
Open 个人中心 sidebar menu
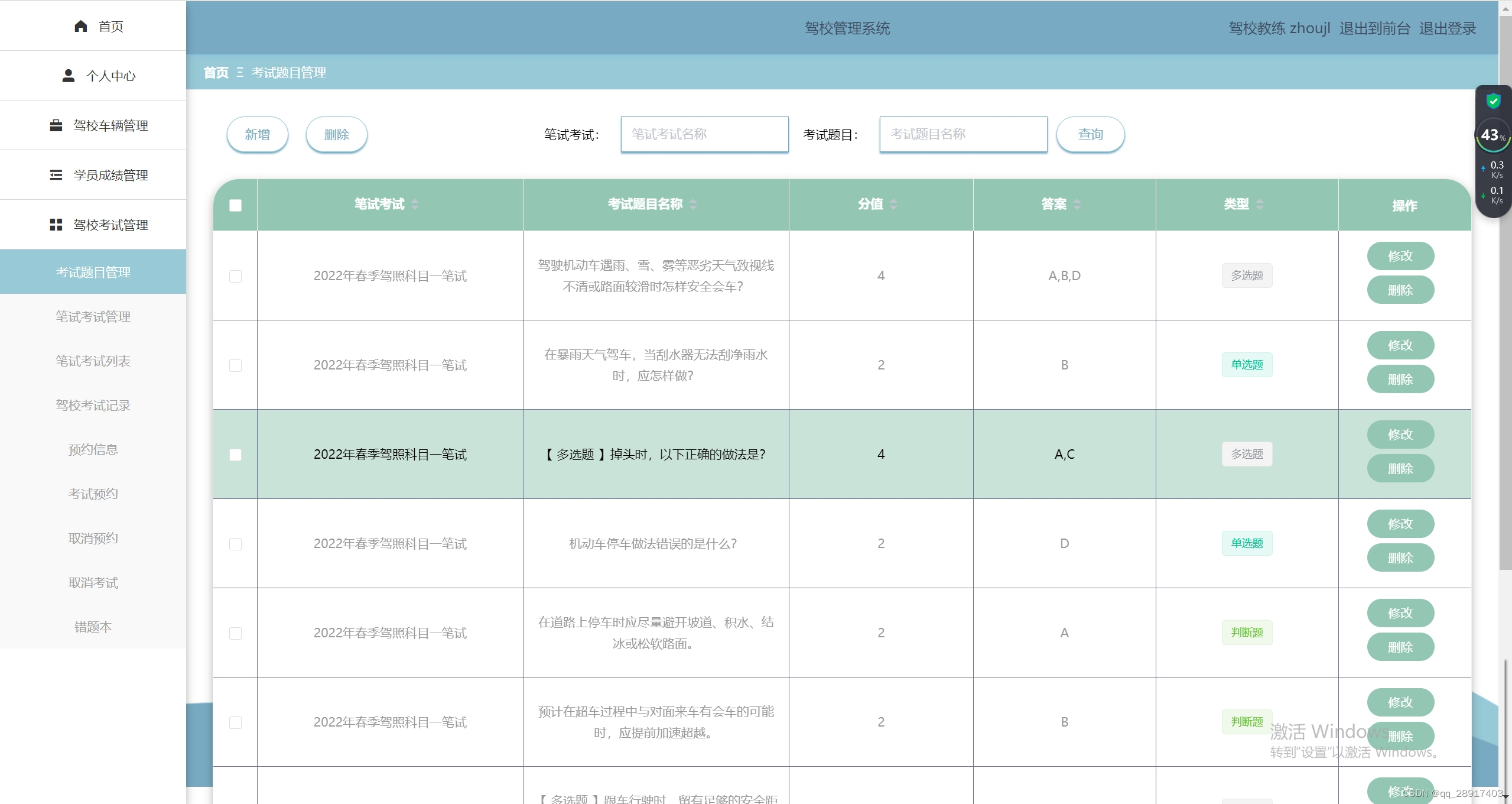point(93,76)
